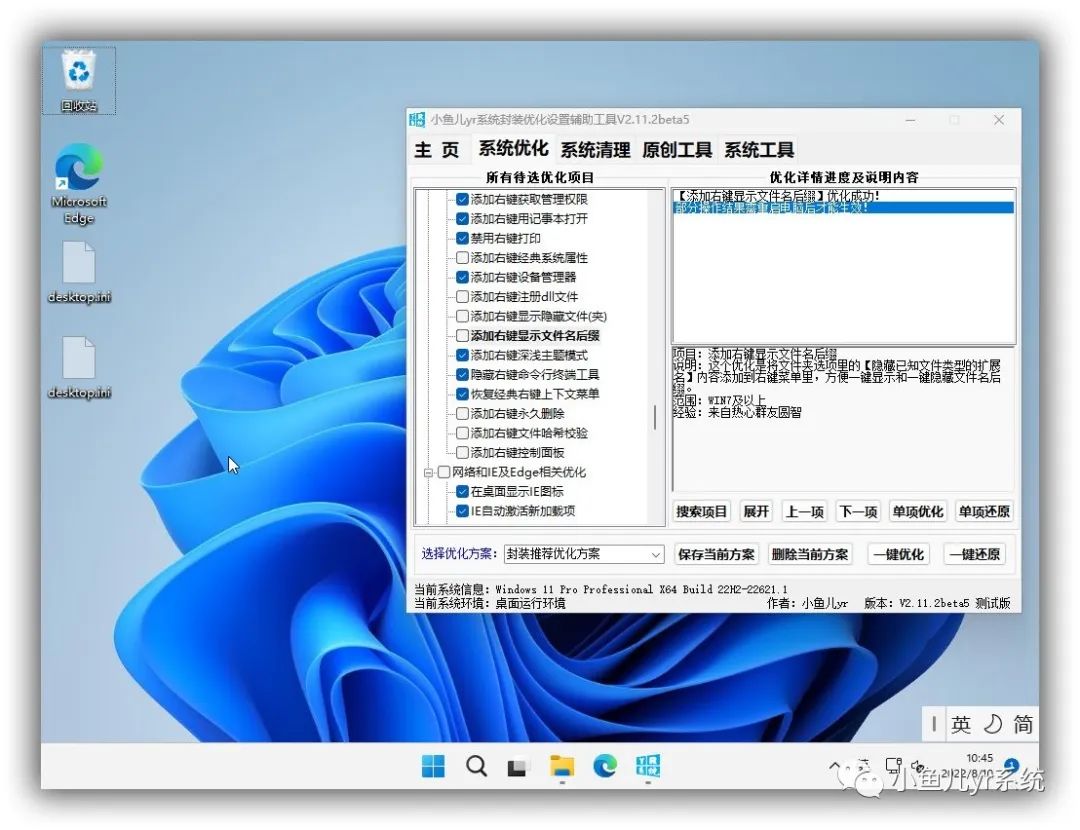Enable 添加右键注册dll文件

462,297
